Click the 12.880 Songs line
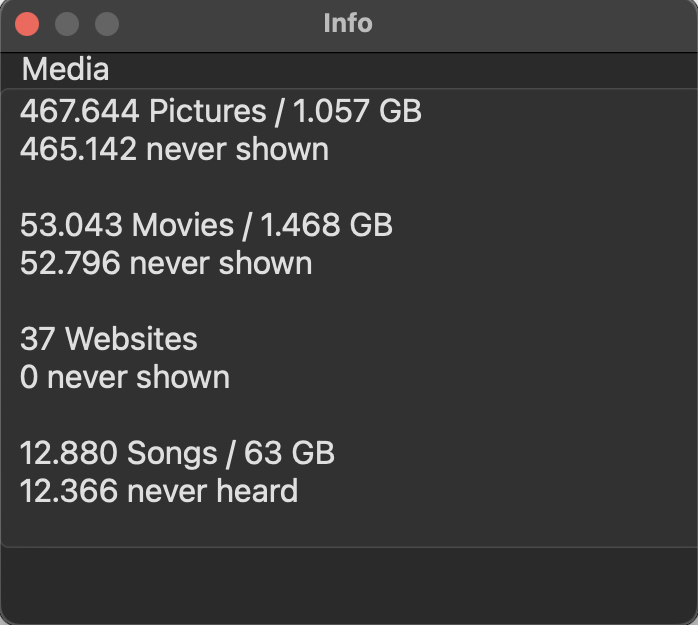The image size is (698, 625). tap(177, 453)
